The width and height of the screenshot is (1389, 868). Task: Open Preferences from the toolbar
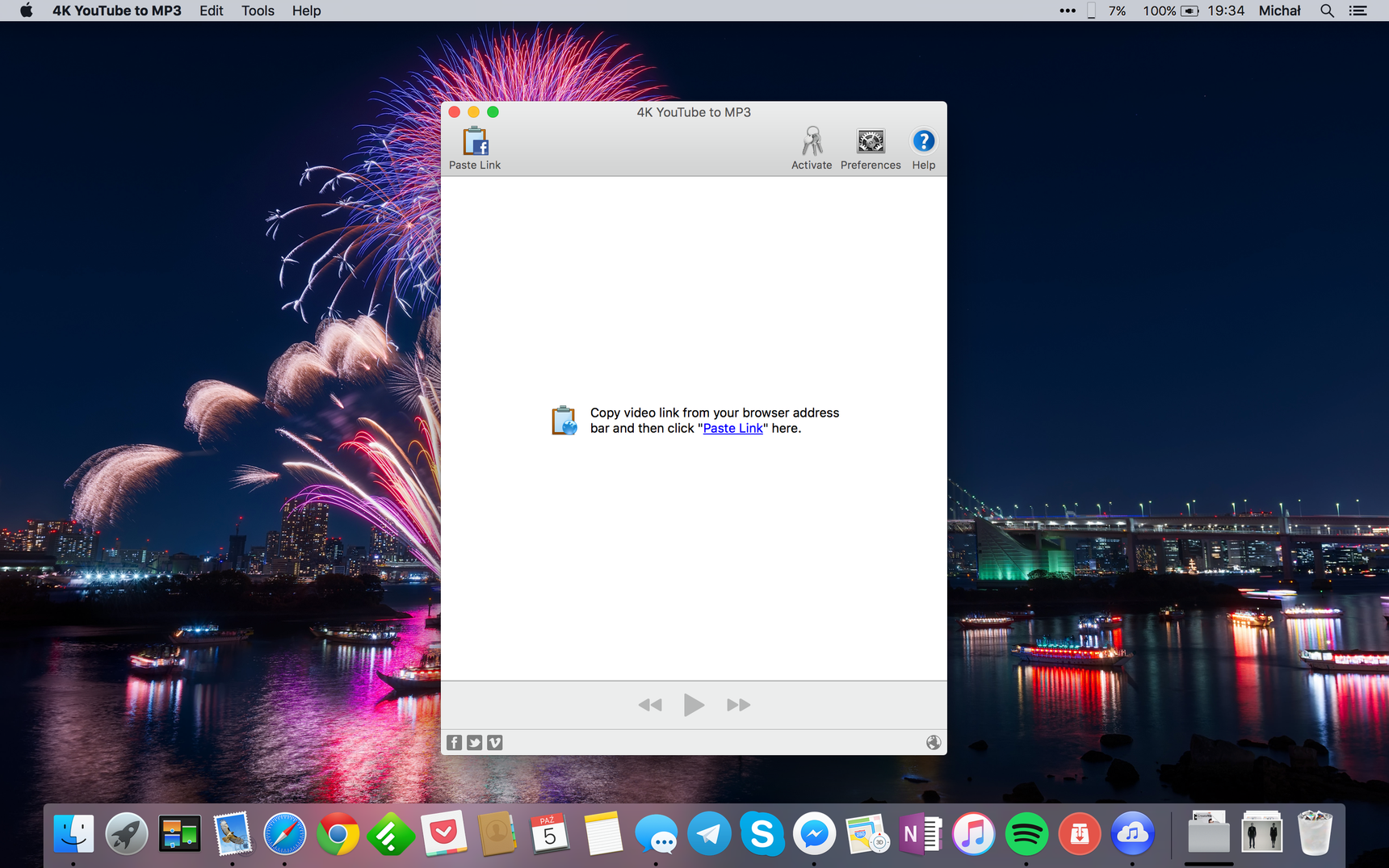[x=871, y=141]
